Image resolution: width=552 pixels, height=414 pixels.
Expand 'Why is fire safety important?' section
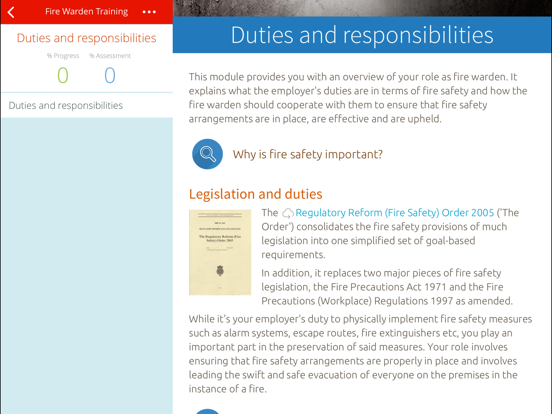pyautogui.click(x=307, y=154)
